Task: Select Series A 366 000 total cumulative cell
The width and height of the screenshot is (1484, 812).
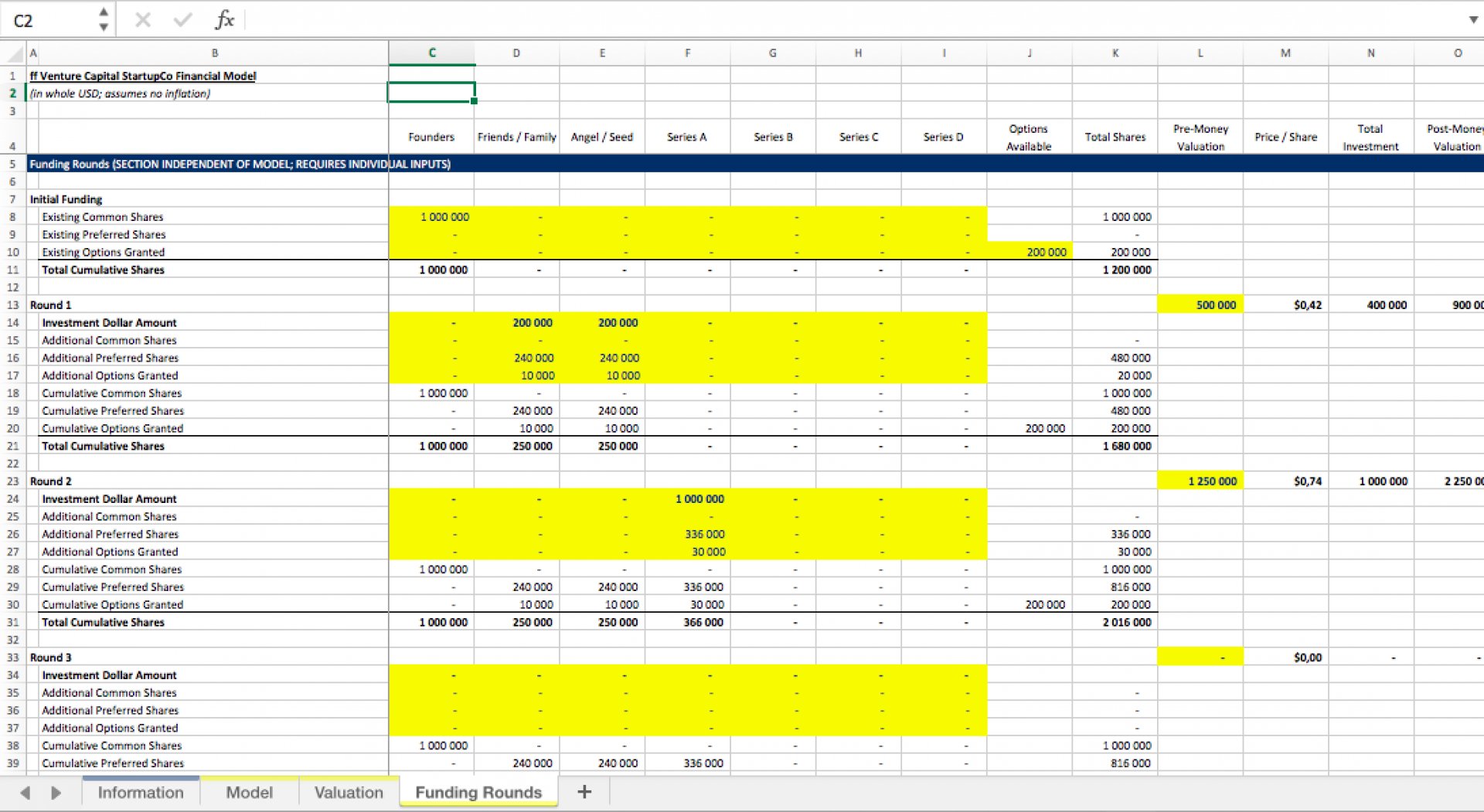Action: pos(687,622)
